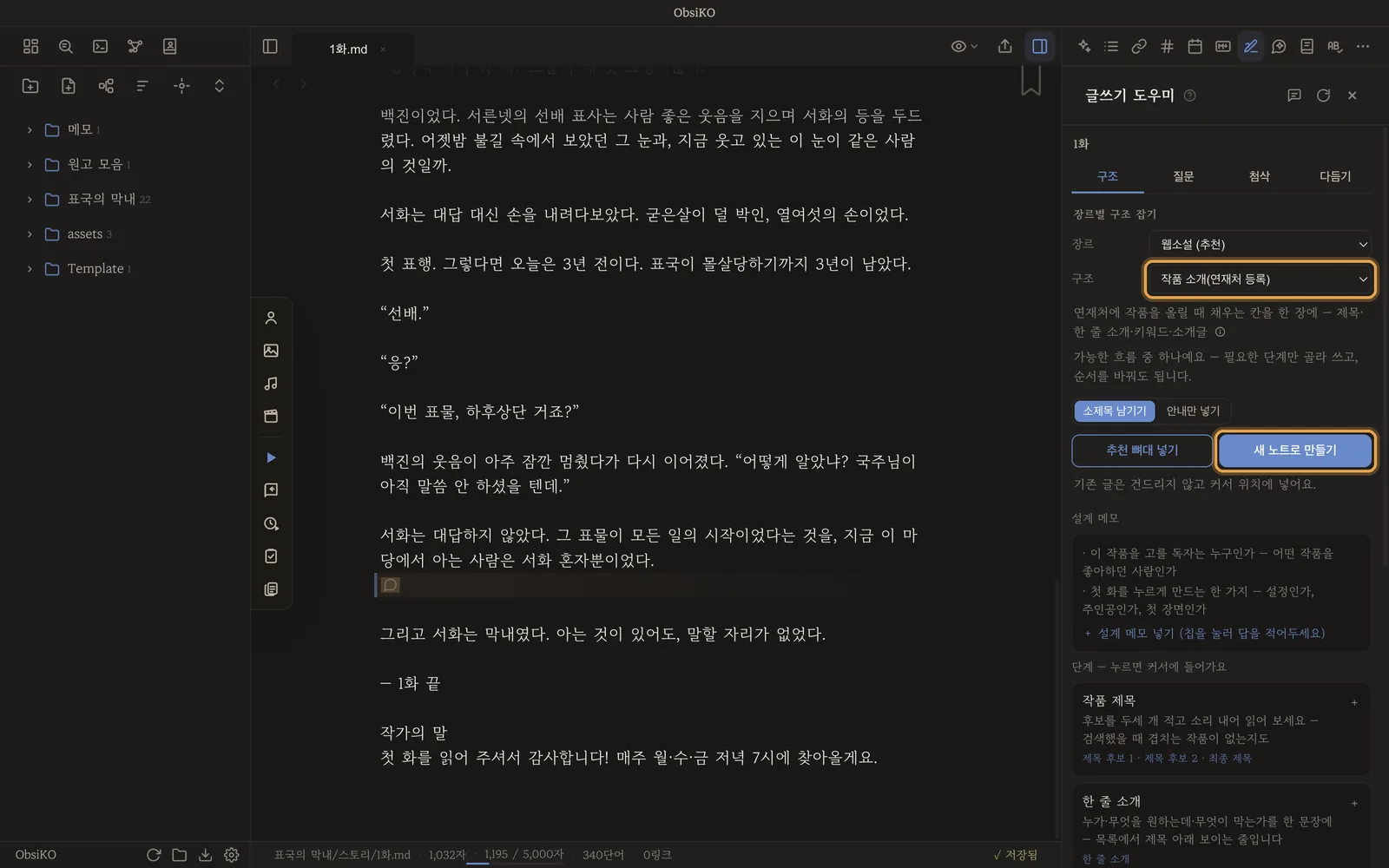Open the links panel icon
Viewport: 1389px width, 868px height.
point(1139,46)
